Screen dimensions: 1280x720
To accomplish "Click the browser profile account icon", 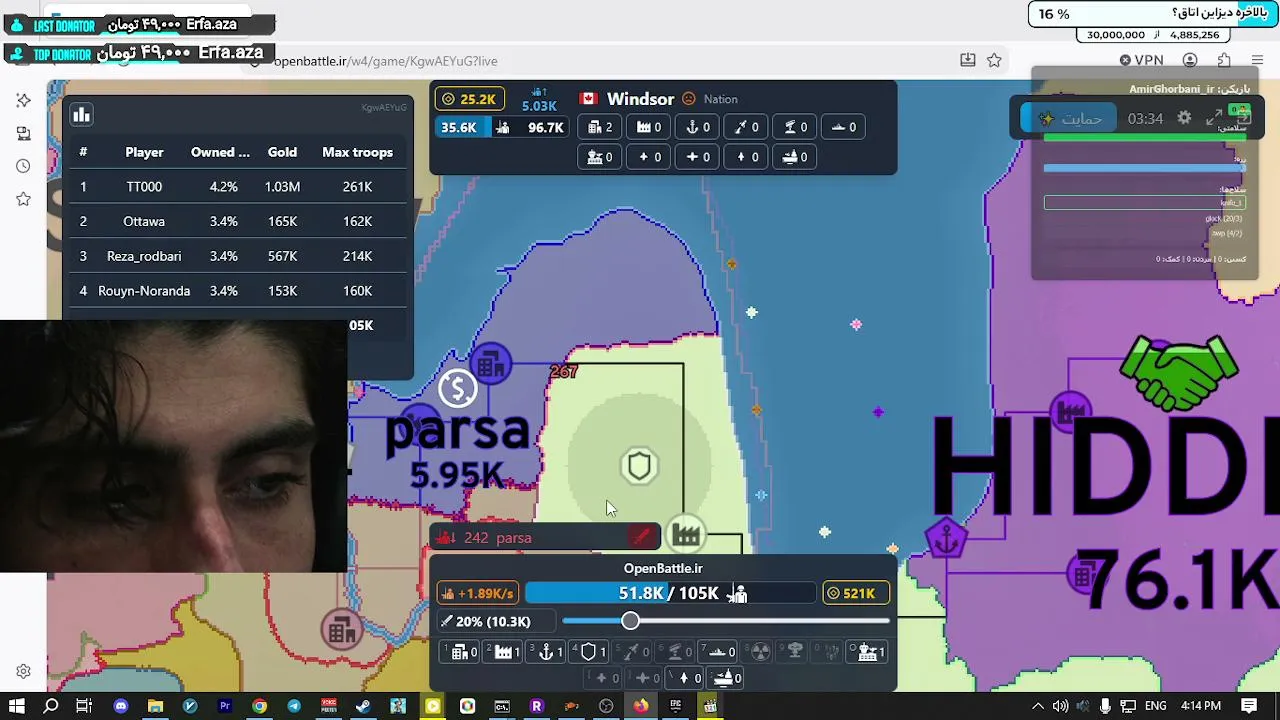I will pos(1190,61).
